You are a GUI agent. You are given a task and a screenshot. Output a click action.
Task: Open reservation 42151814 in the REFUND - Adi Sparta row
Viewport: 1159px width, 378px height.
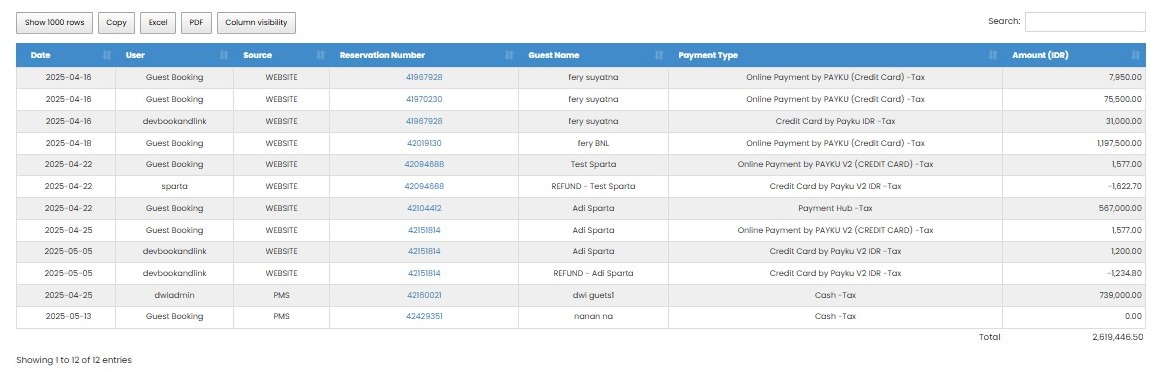click(x=424, y=273)
